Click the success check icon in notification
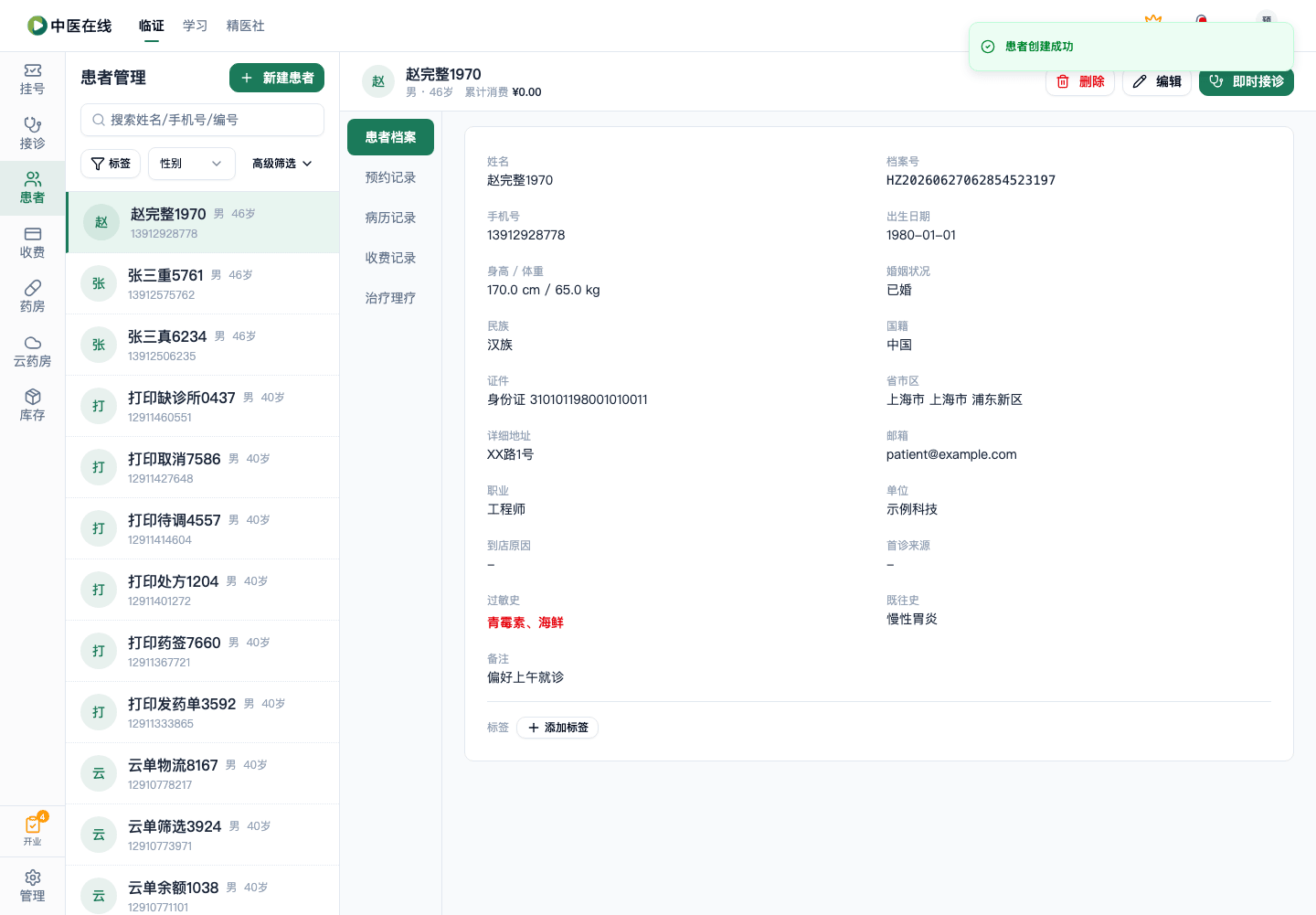This screenshot has height=915, width=1316. 988,47
